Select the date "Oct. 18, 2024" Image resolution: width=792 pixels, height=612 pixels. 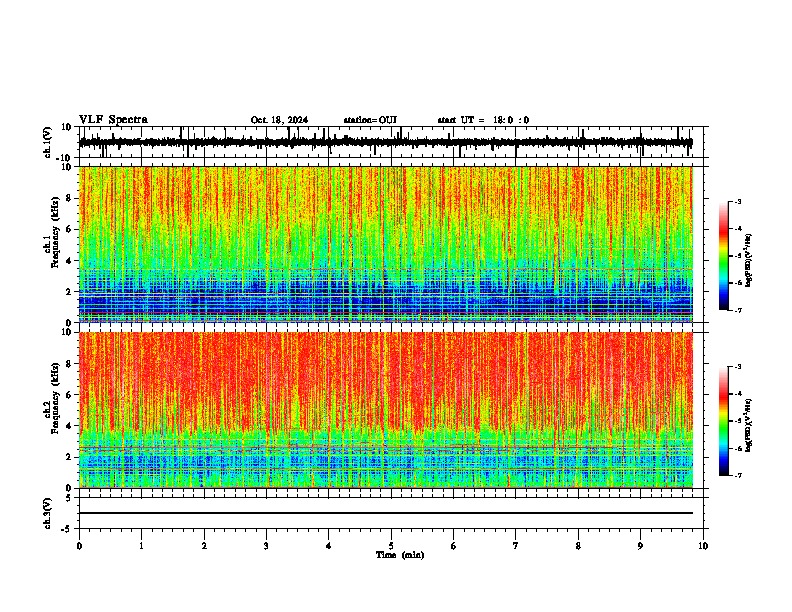click(279, 120)
